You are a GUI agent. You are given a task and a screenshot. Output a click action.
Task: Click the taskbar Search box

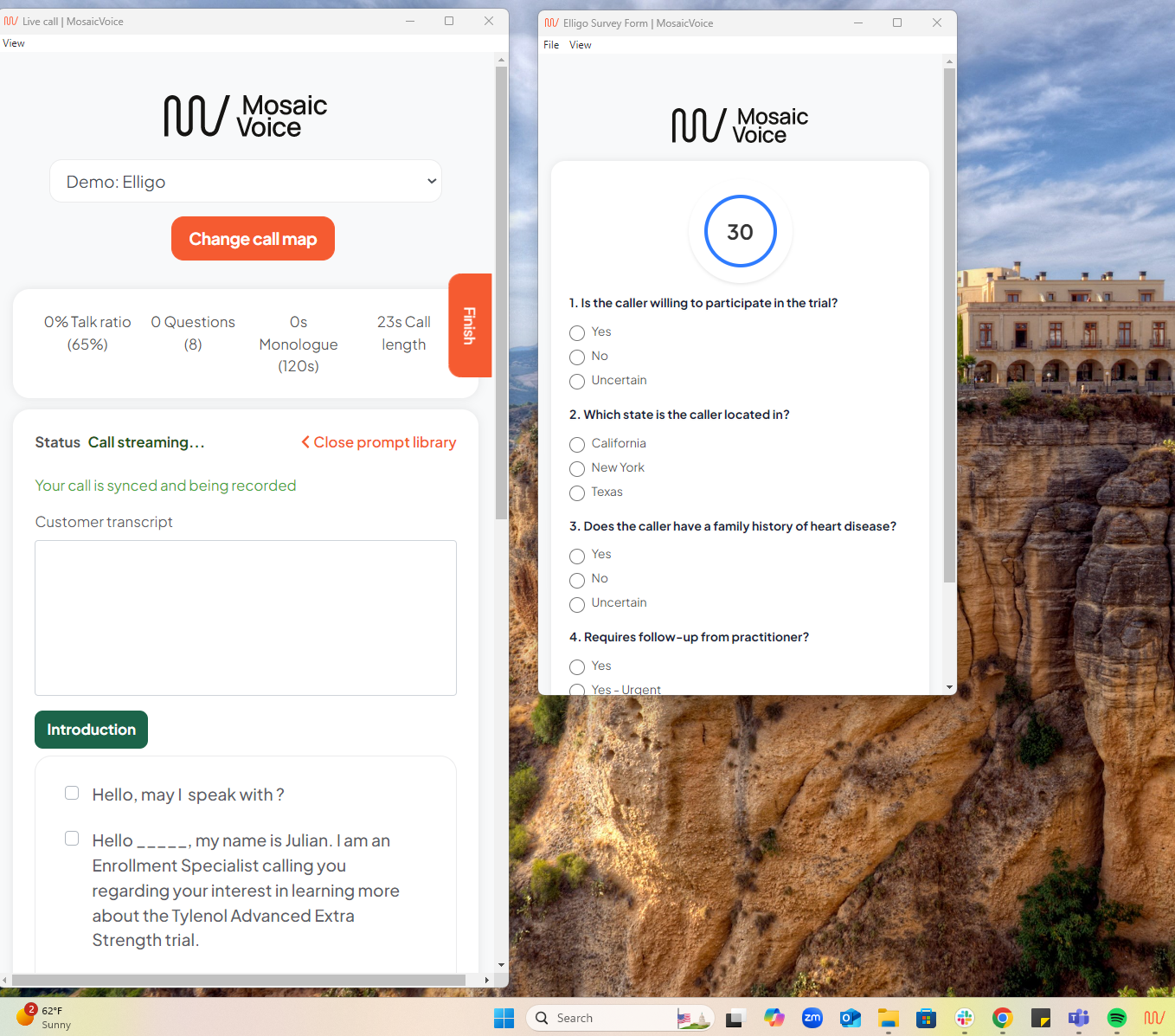point(620,1018)
